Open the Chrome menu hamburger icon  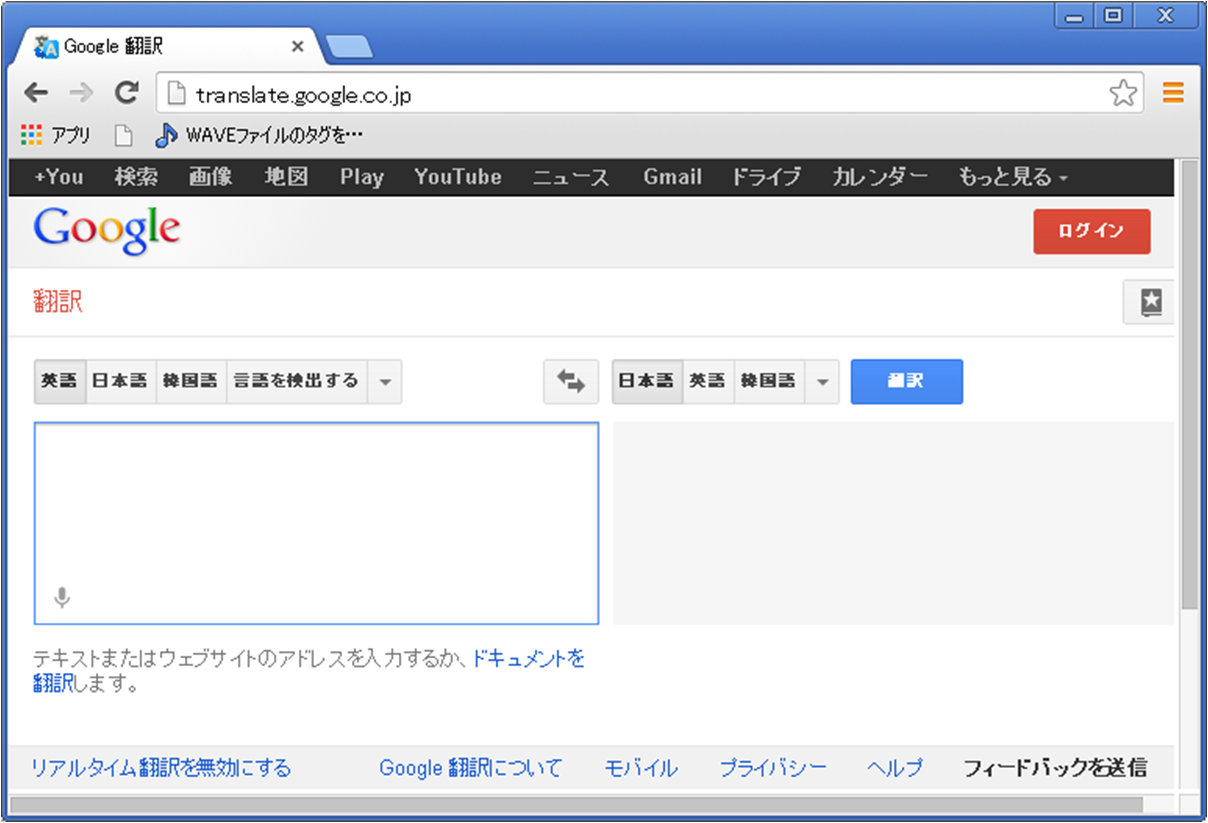[1173, 94]
